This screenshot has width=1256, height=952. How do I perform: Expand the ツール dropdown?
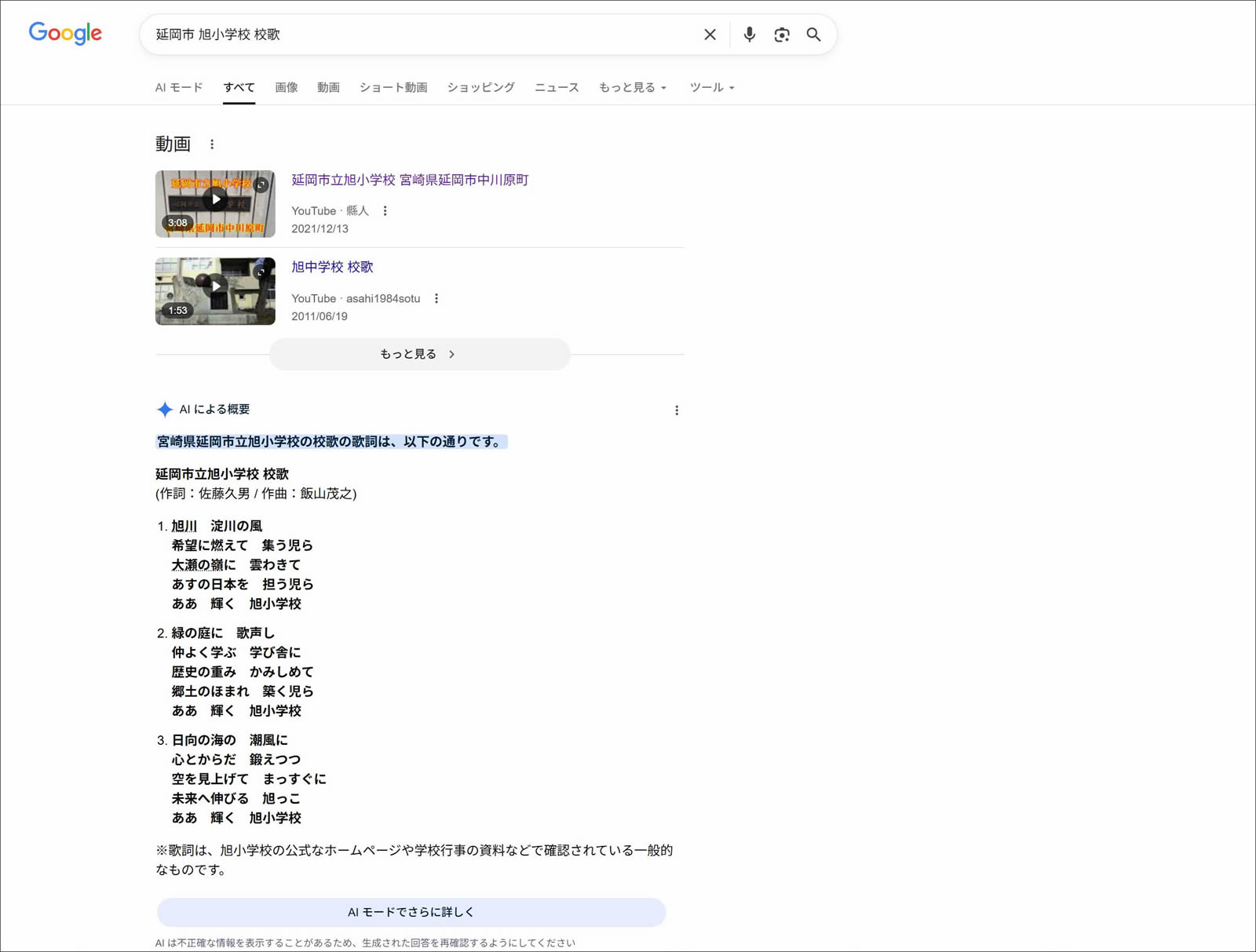tap(710, 88)
